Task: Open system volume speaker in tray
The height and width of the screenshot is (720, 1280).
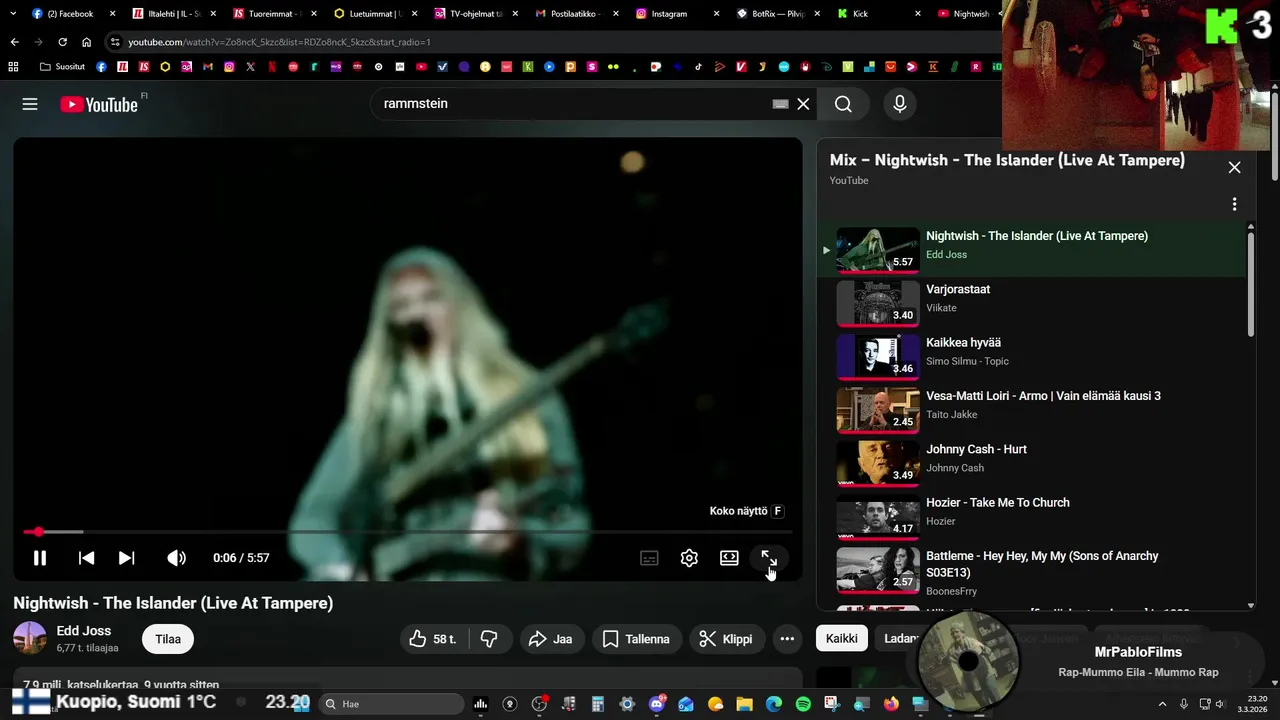Action: (1220, 704)
